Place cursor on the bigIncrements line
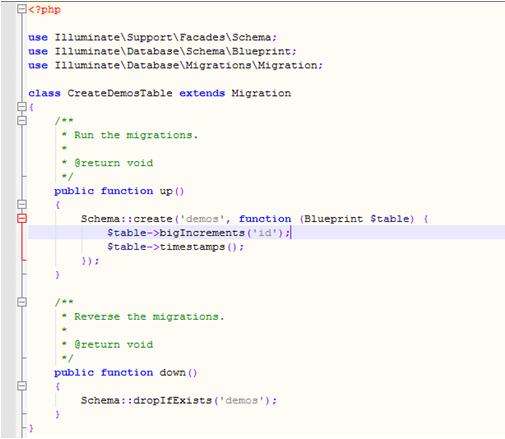The height and width of the screenshot is (439, 505). (x=266, y=232)
